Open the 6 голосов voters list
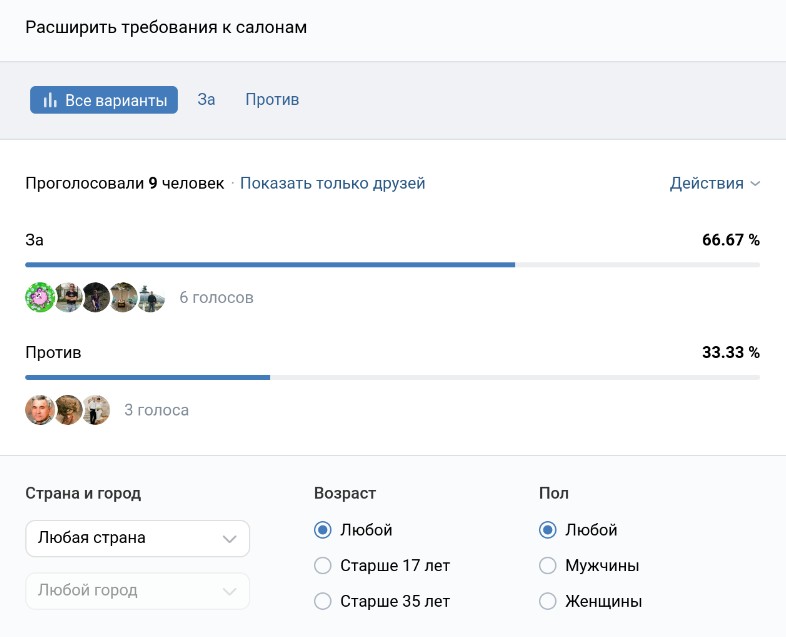Screen dimensions: 786x637 216,297
